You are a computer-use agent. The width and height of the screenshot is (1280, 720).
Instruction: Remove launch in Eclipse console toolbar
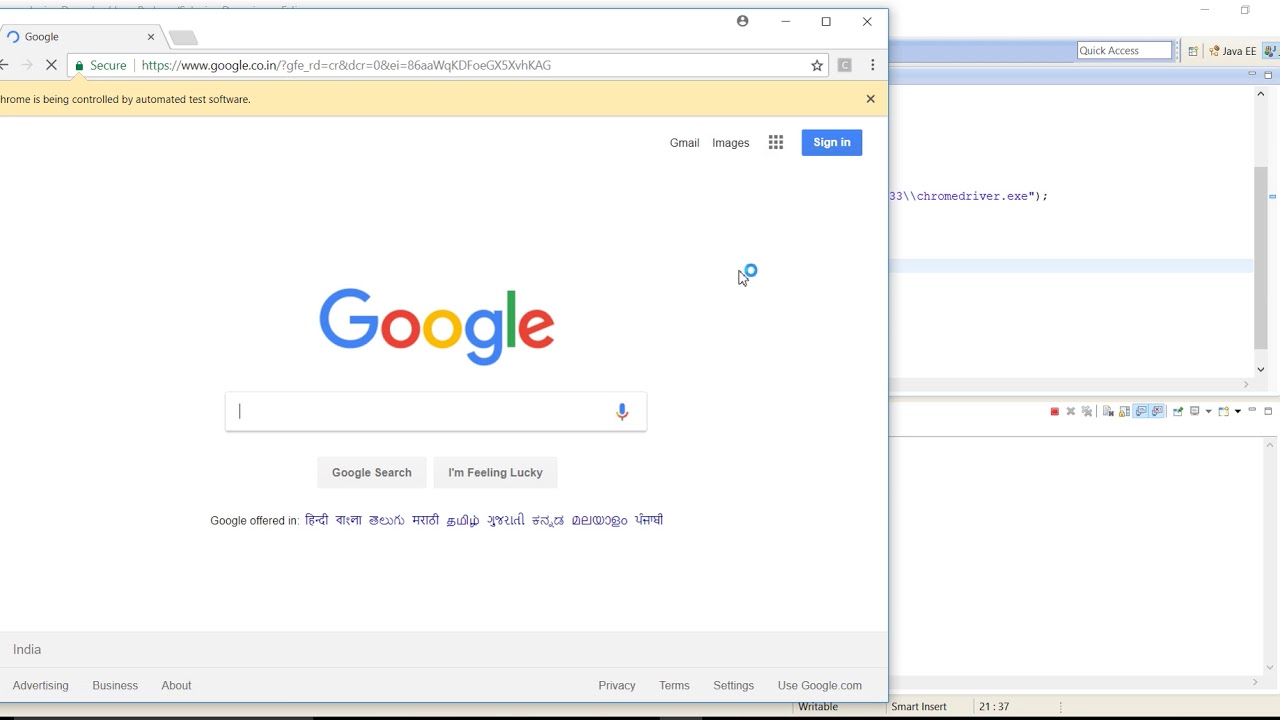point(1071,411)
